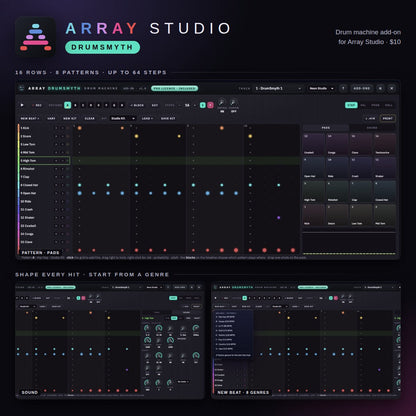In bottom-left window, click highlighted STEP mode button
This screenshot has width=416, height=416.
click(x=173, y=298)
